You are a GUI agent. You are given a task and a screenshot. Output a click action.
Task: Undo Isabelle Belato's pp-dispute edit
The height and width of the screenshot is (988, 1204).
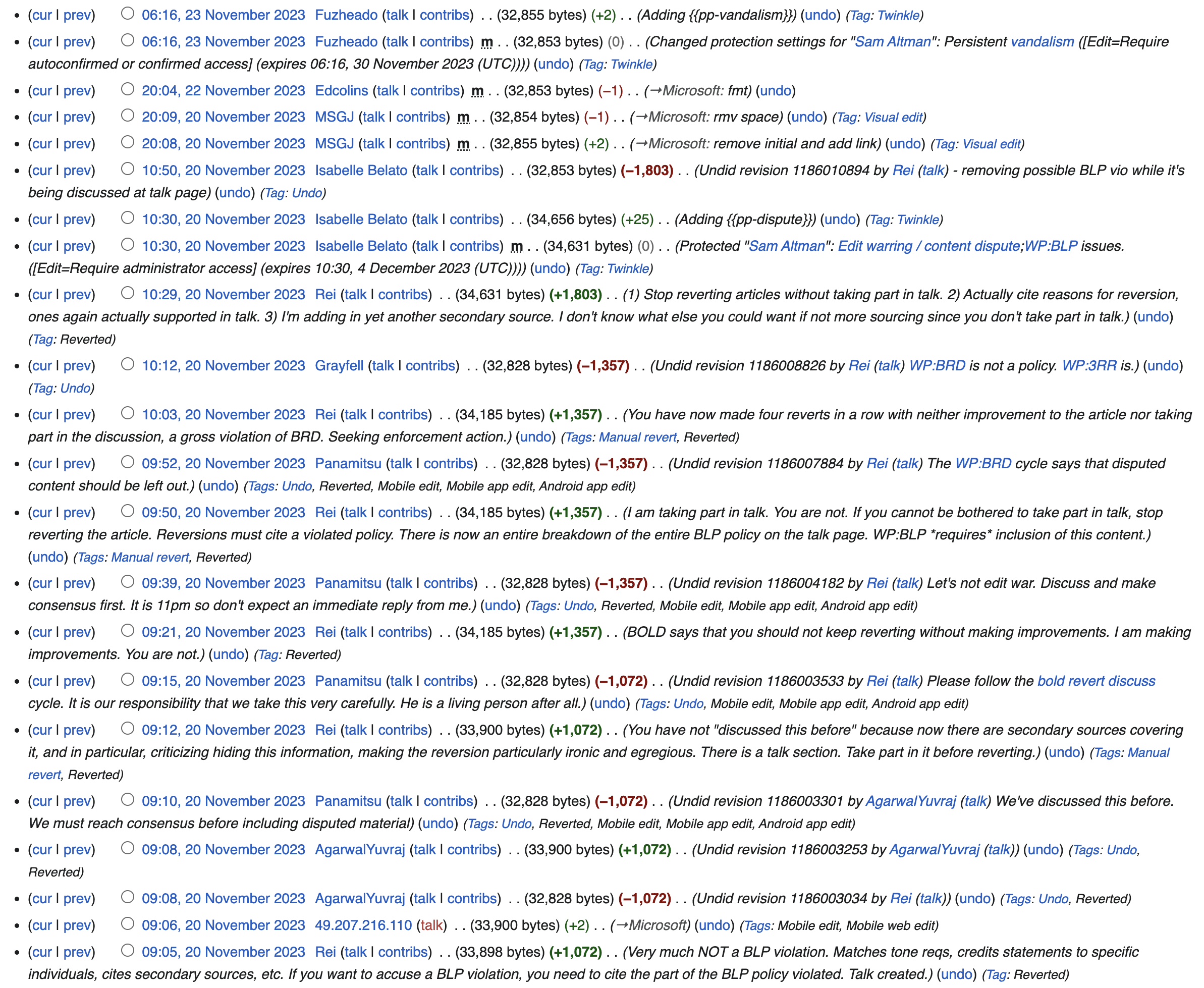pos(840,219)
